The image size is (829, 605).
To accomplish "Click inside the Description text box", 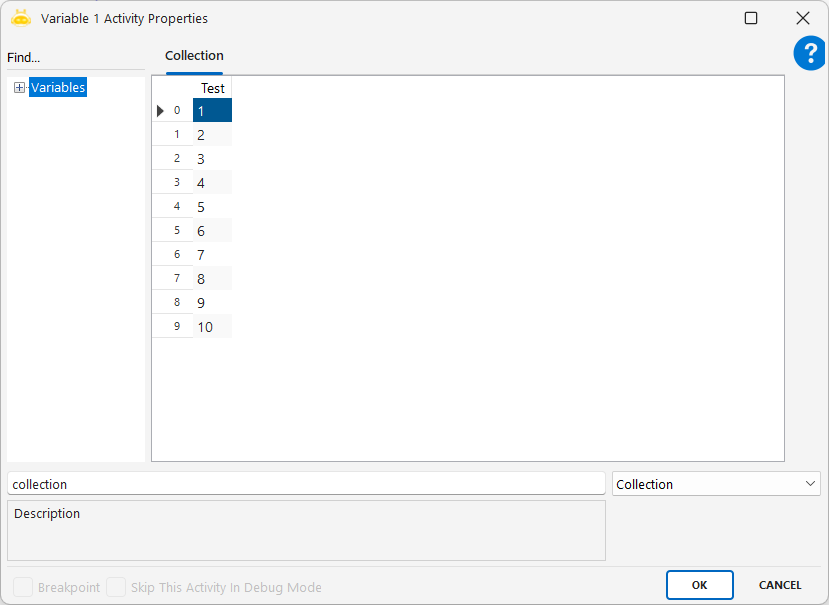I will click(x=306, y=531).
